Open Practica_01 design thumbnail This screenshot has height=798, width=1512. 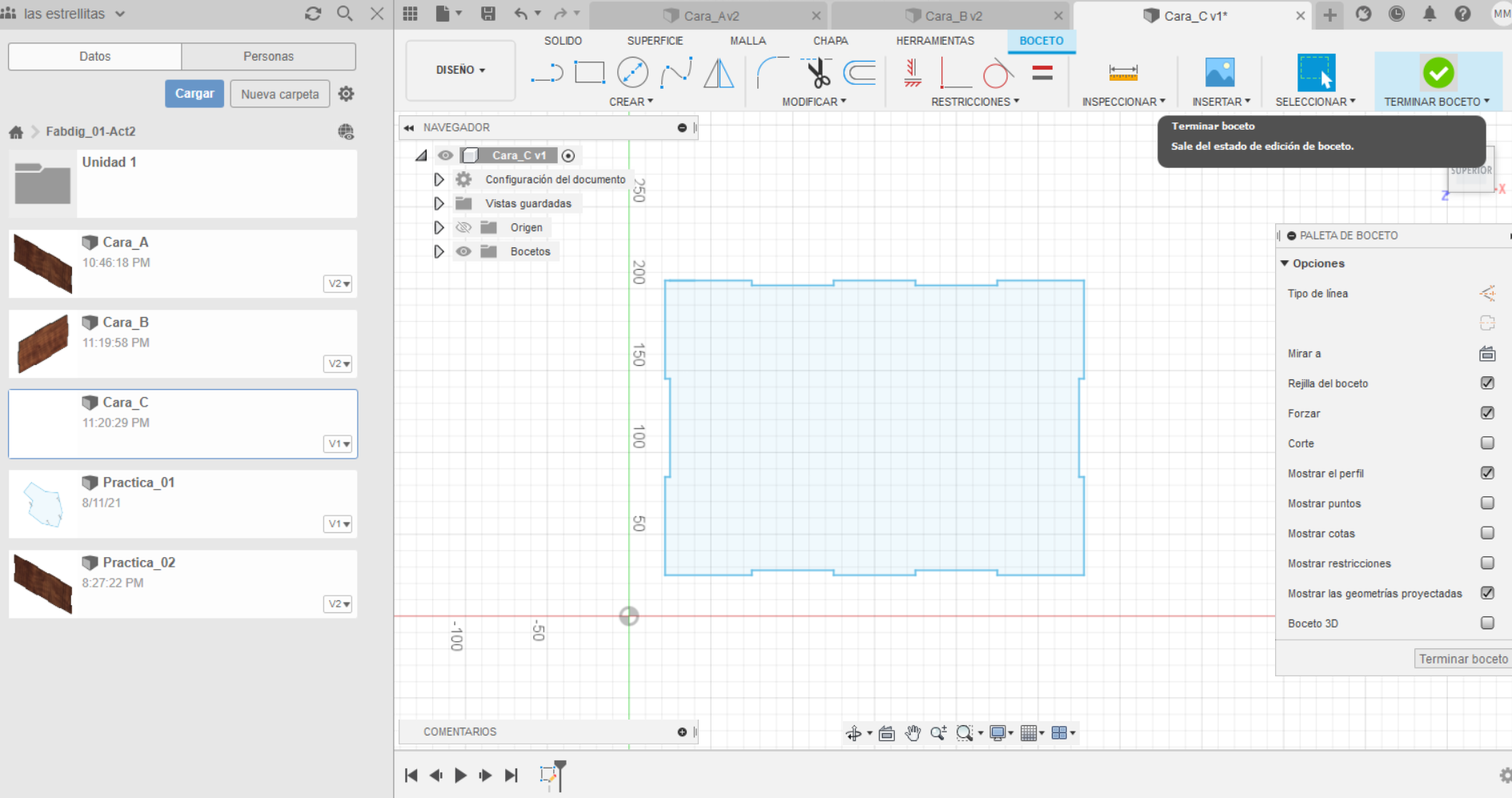[x=43, y=504]
